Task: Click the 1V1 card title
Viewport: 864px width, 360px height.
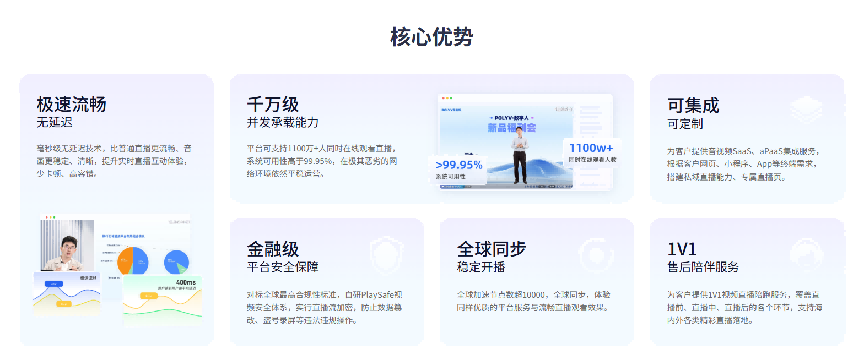Action: point(682,249)
